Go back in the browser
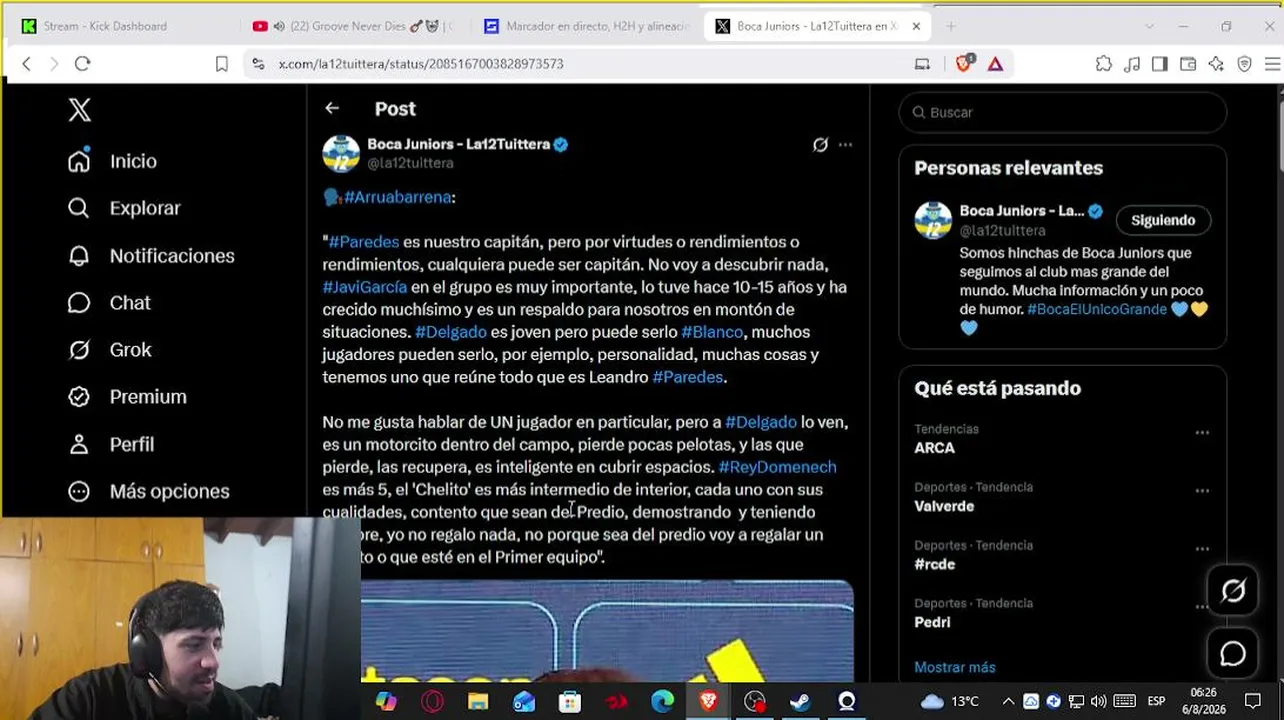Screen dimensions: 1284x720 [x=27, y=64]
